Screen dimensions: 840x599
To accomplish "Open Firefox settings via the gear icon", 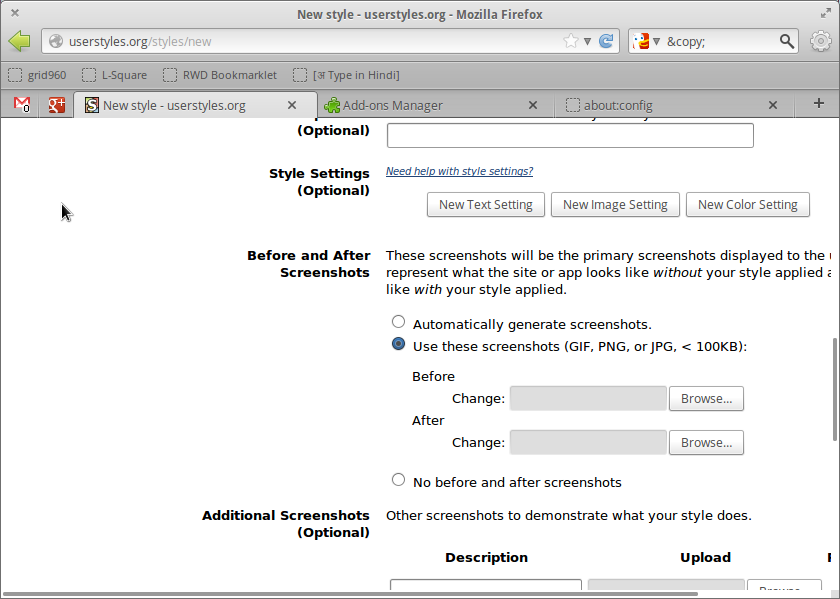I will click(821, 41).
